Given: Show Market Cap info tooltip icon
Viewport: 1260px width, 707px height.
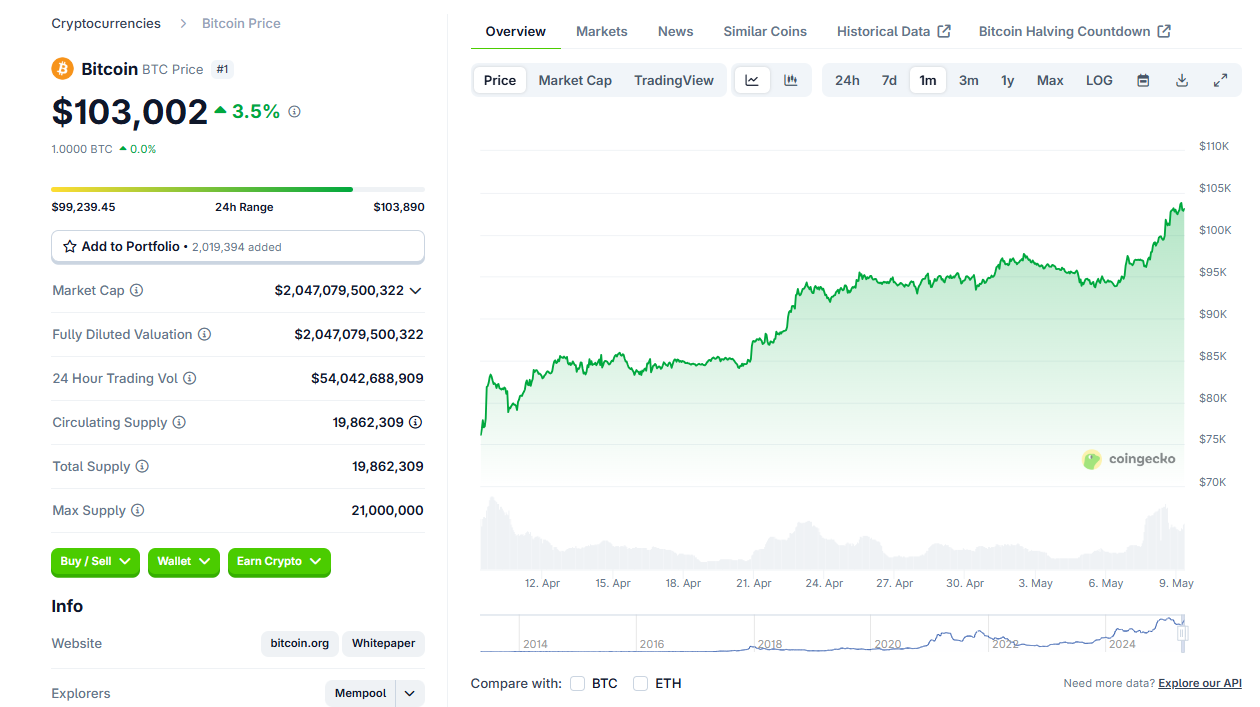Looking at the screenshot, I should point(136,290).
